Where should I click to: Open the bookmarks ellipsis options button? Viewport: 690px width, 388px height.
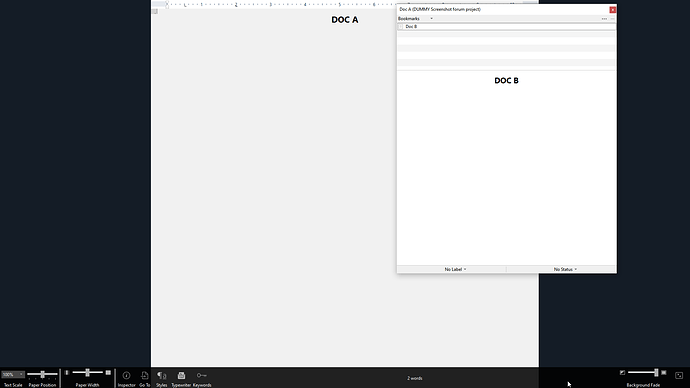pos(604,18)
